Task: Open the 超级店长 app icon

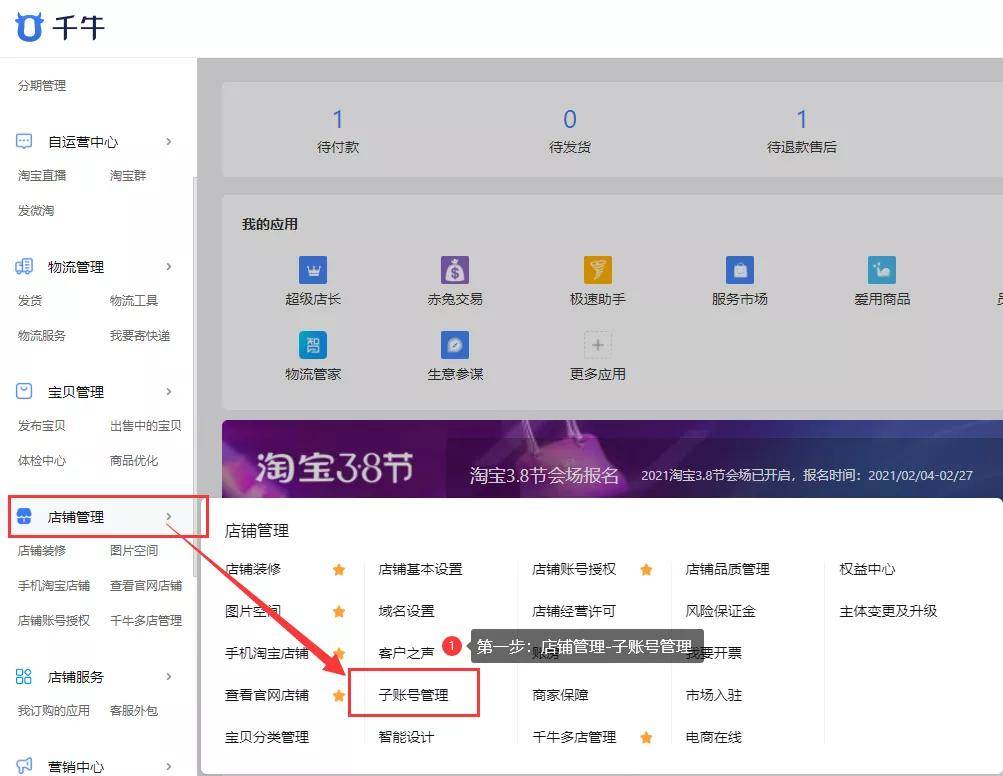Action: tap(313, 270)
